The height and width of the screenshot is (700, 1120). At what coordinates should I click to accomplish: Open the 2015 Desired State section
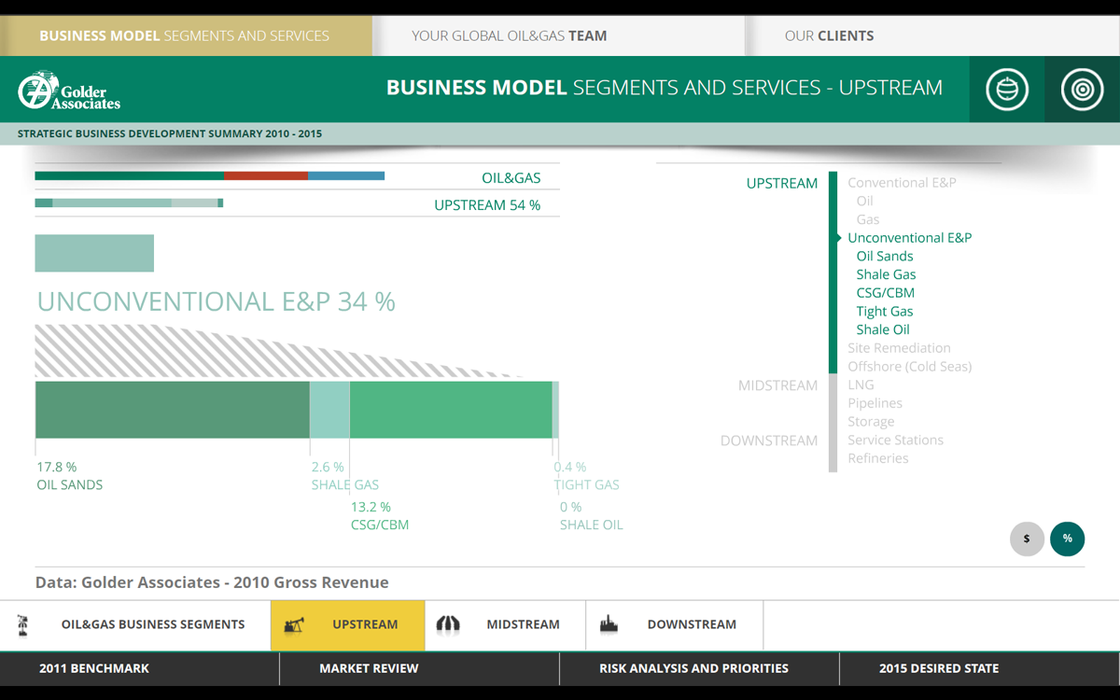pyautogui.click(x=938, y=668)
